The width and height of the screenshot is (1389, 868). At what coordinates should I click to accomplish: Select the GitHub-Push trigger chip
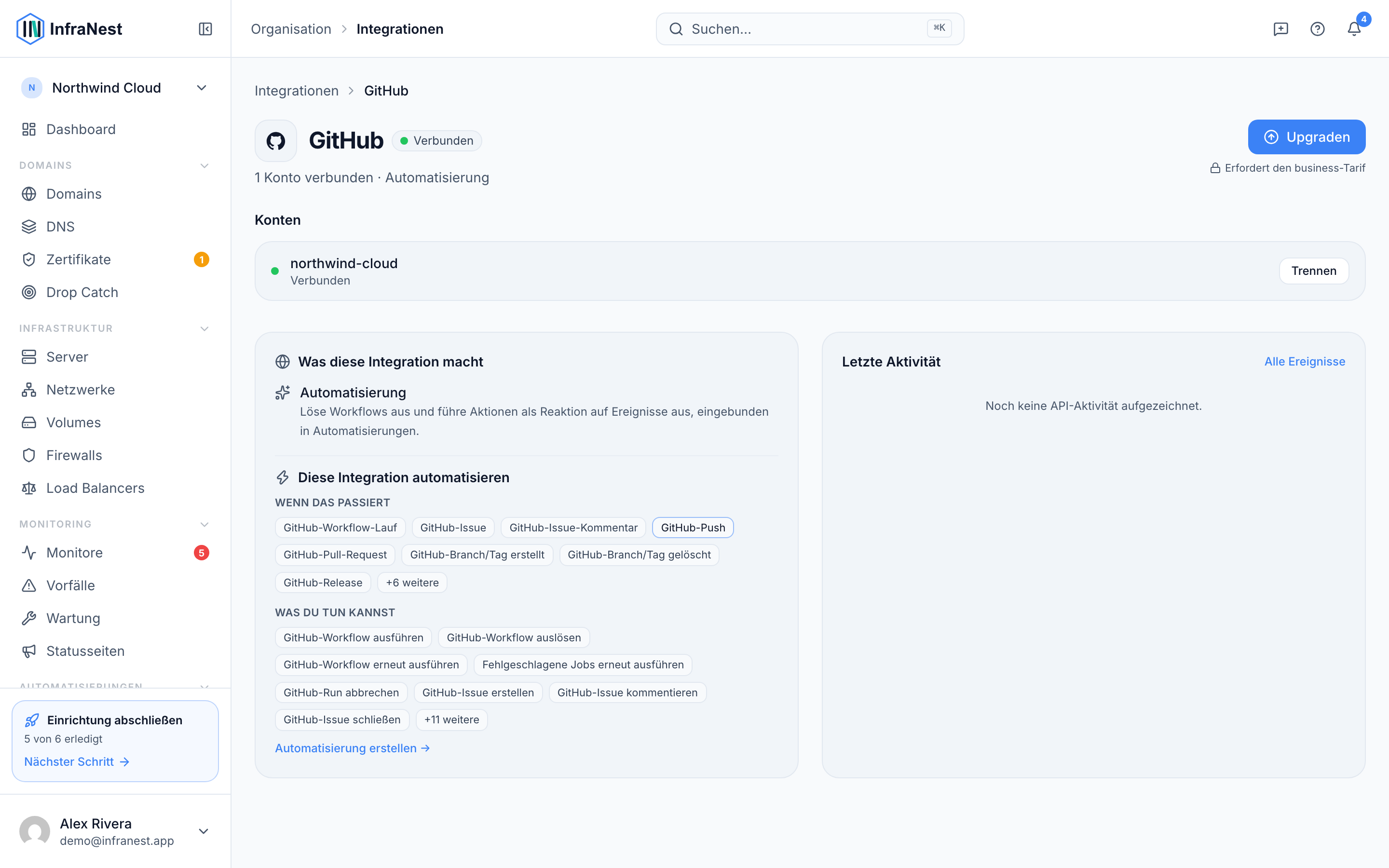point(693,528)
